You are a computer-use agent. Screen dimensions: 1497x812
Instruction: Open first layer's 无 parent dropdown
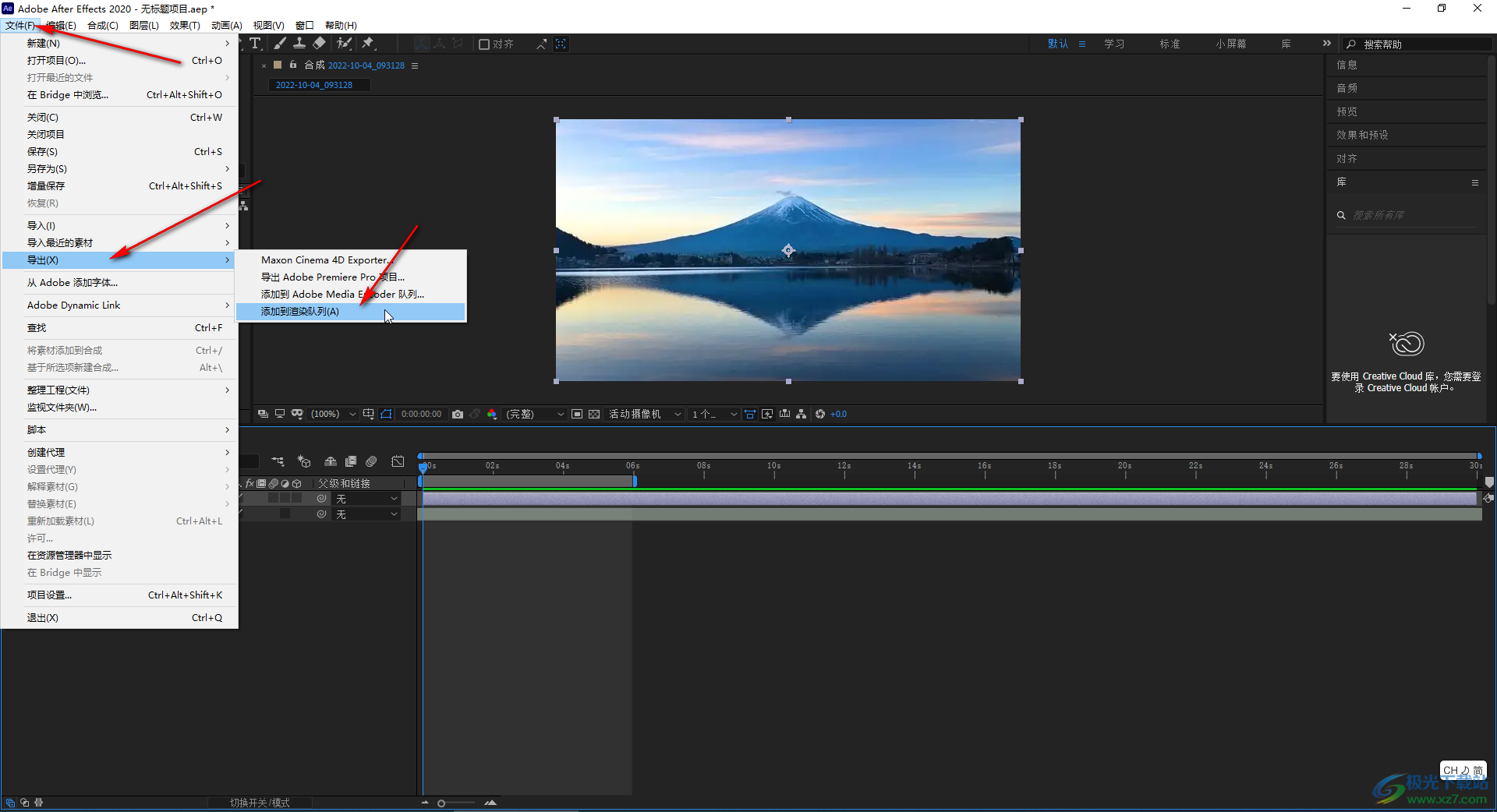click(366, 499)
